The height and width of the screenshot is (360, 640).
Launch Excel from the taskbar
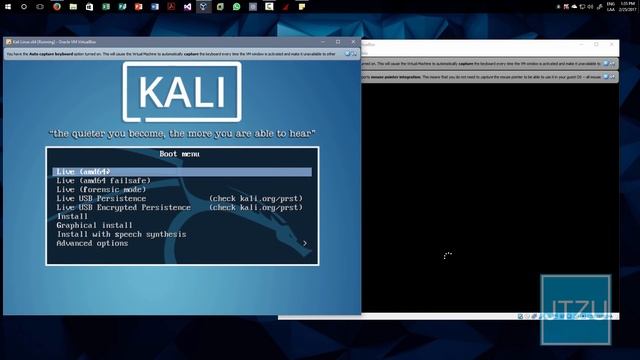(106, 7)
